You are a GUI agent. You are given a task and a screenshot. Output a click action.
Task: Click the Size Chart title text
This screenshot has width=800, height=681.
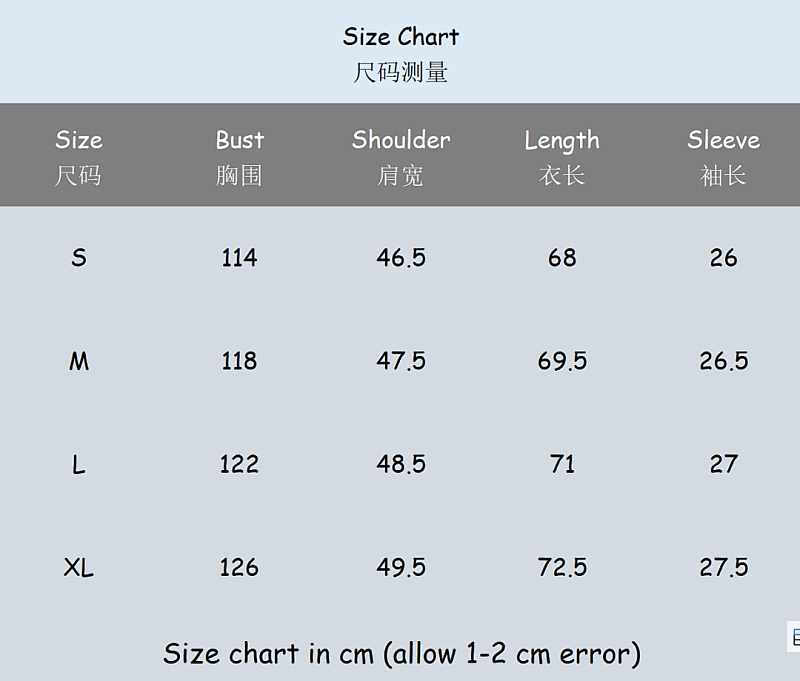coord(401,37)
